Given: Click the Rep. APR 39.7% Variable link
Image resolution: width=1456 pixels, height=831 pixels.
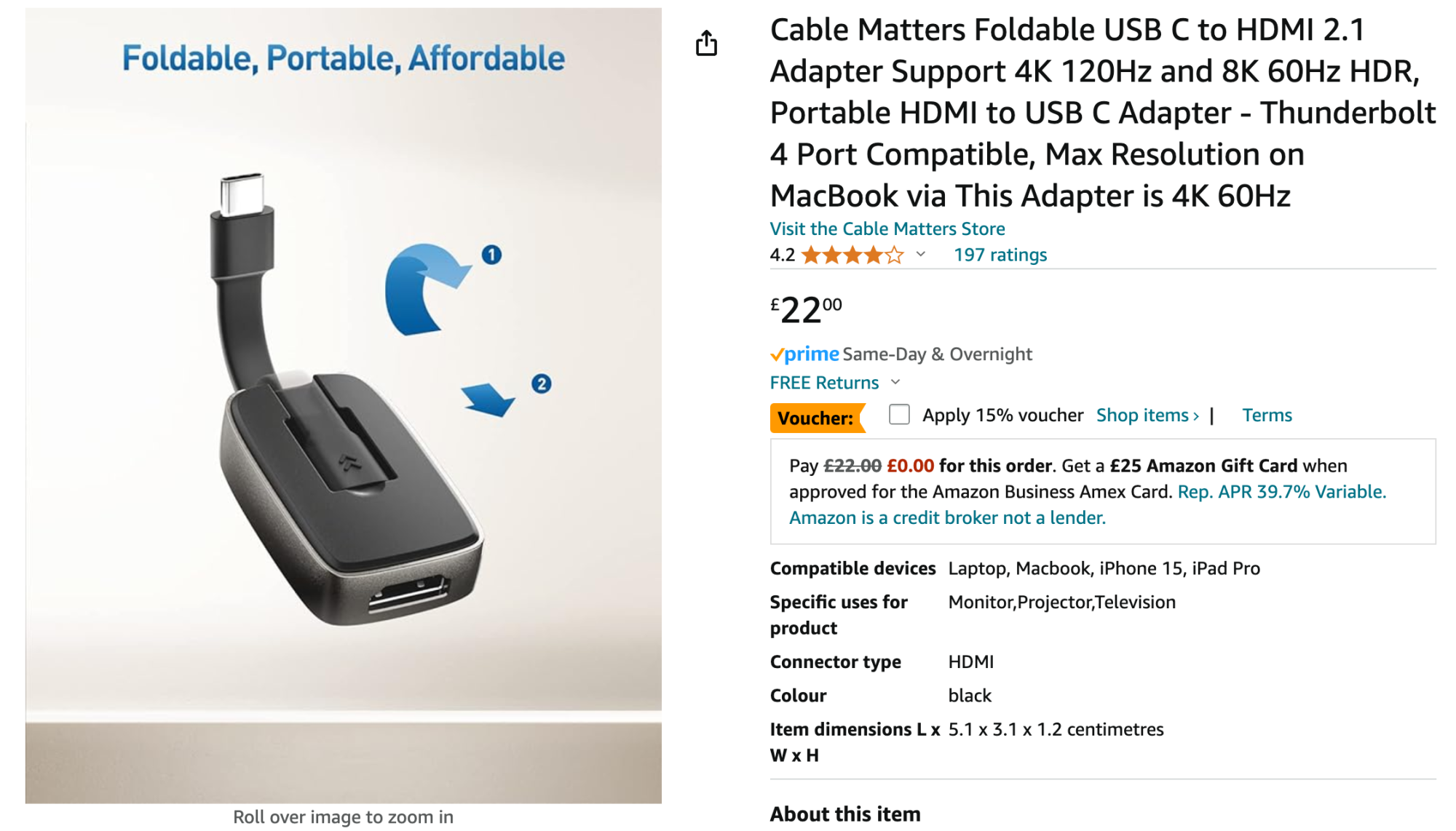Looking at the screenshot, I should (x=1281, y=492).
